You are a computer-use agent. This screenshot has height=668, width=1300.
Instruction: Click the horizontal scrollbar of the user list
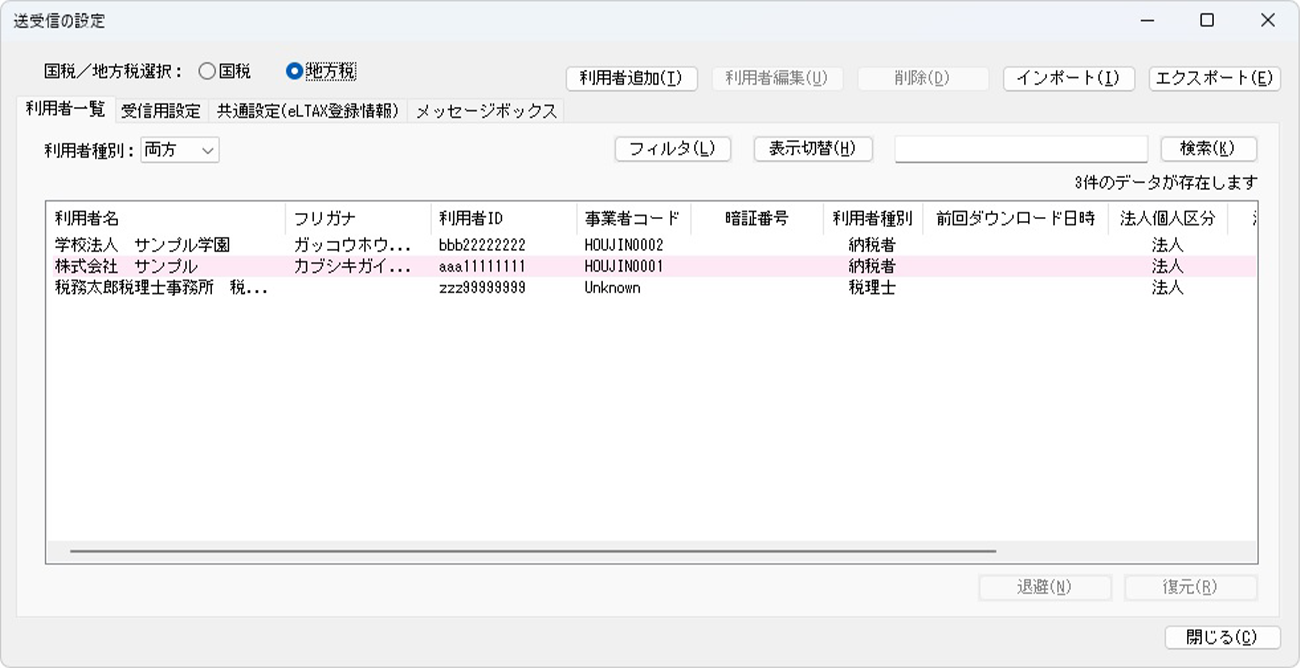coord(532,551)
